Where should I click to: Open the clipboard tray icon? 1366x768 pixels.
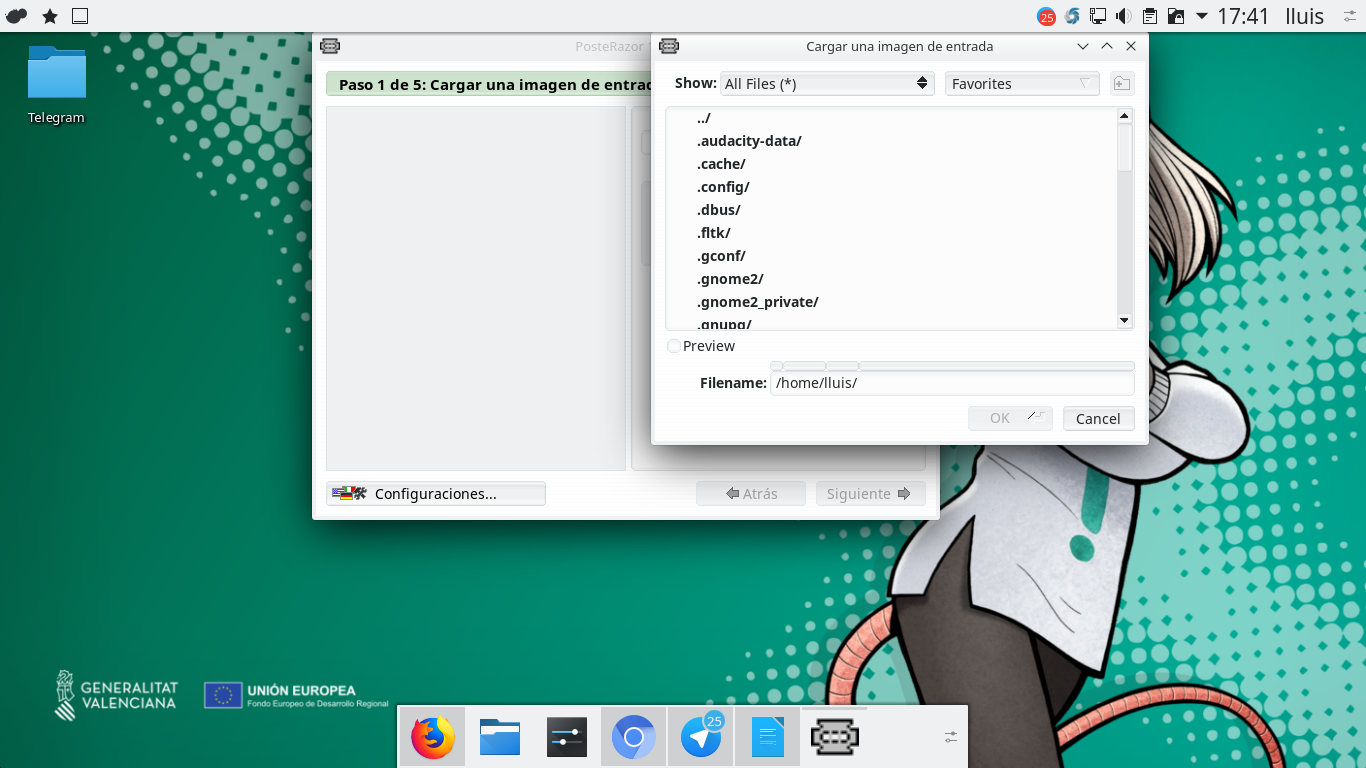(x=1150, y=16)
